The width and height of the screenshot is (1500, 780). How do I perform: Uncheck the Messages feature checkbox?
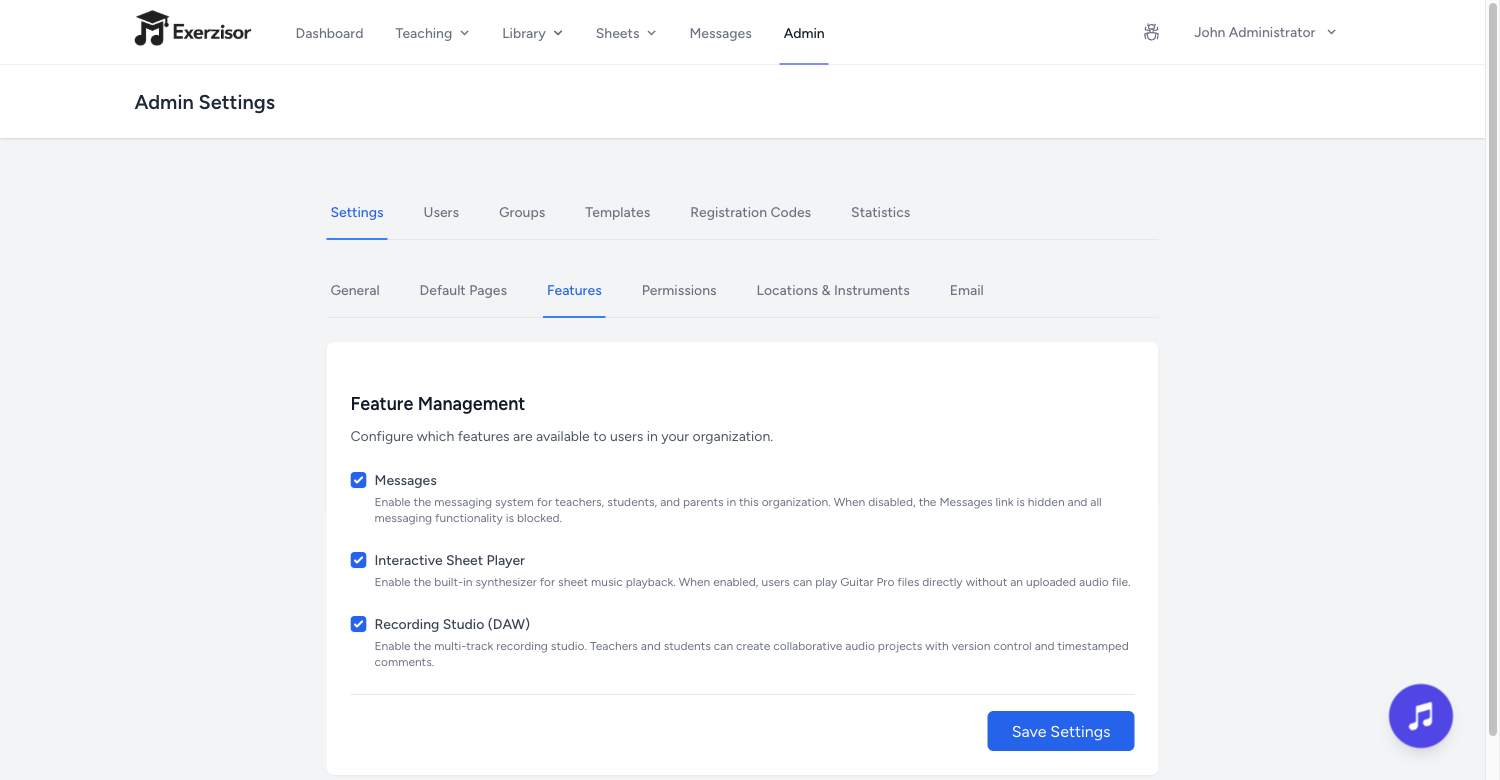(x=358, y=480)
